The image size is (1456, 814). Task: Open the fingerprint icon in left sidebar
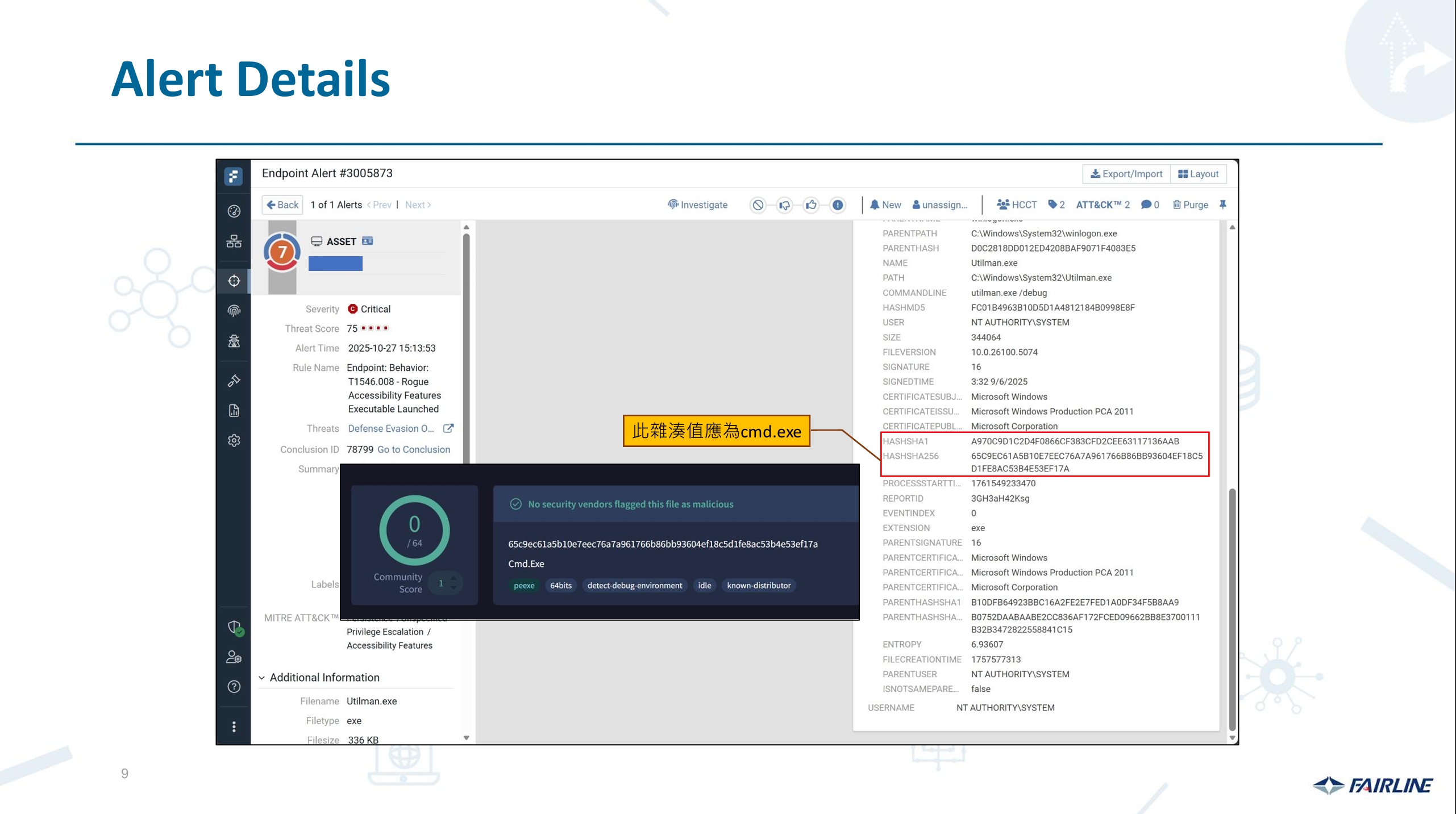coord(234,311)
